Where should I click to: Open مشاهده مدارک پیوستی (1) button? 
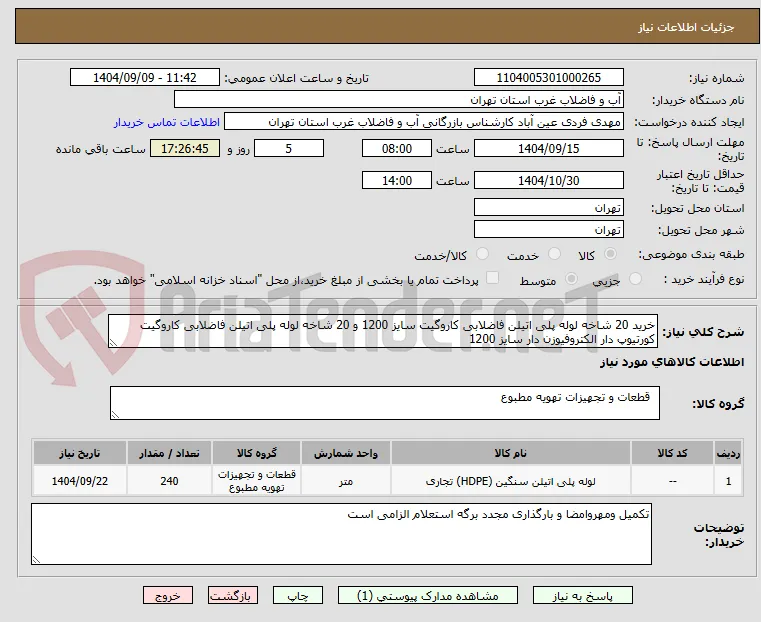(x=428, y=595)
